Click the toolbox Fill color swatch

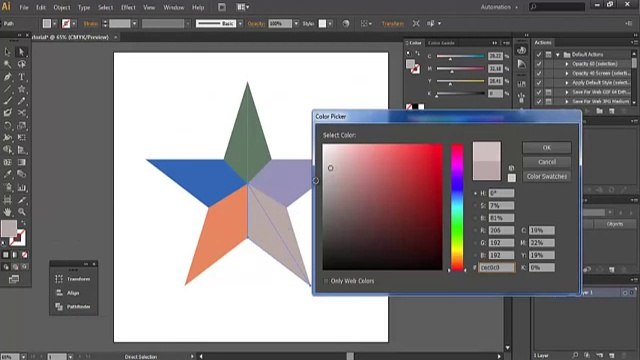point(9,228)
